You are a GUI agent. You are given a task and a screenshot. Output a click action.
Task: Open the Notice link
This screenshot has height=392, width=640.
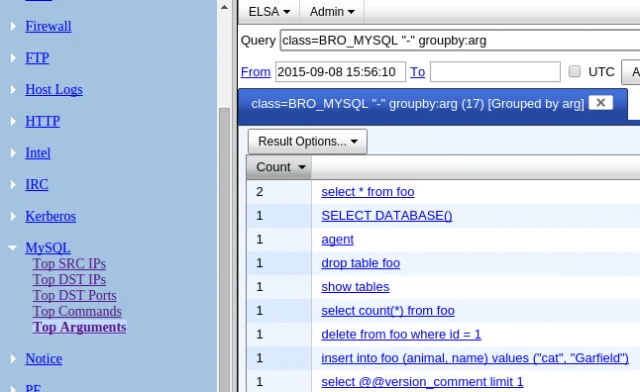tap(44, 359)
